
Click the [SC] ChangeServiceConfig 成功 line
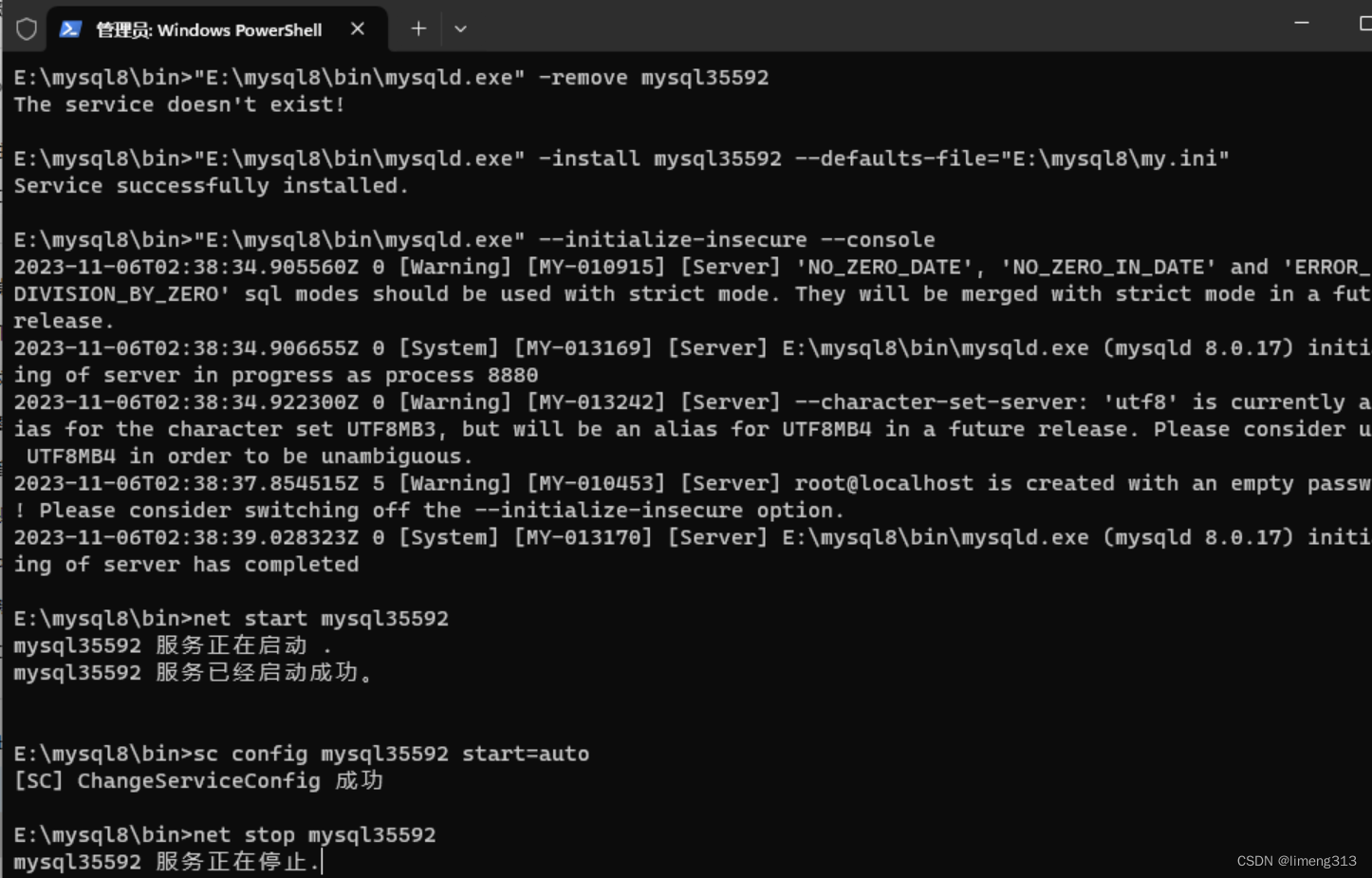(198, 781)
